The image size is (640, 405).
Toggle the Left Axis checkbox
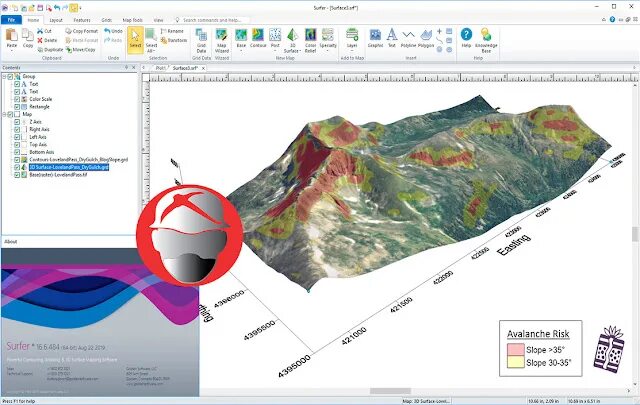click(17, 137)
